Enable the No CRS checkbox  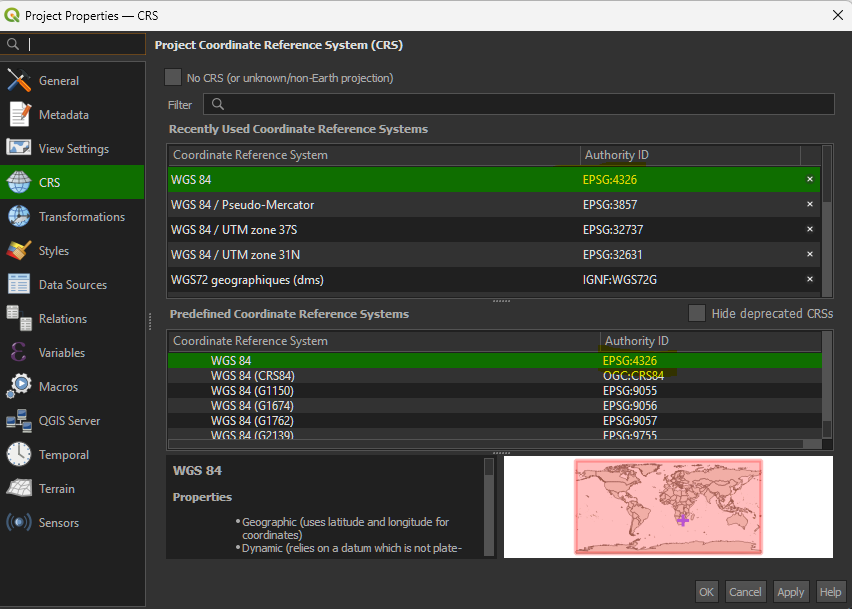173,77
